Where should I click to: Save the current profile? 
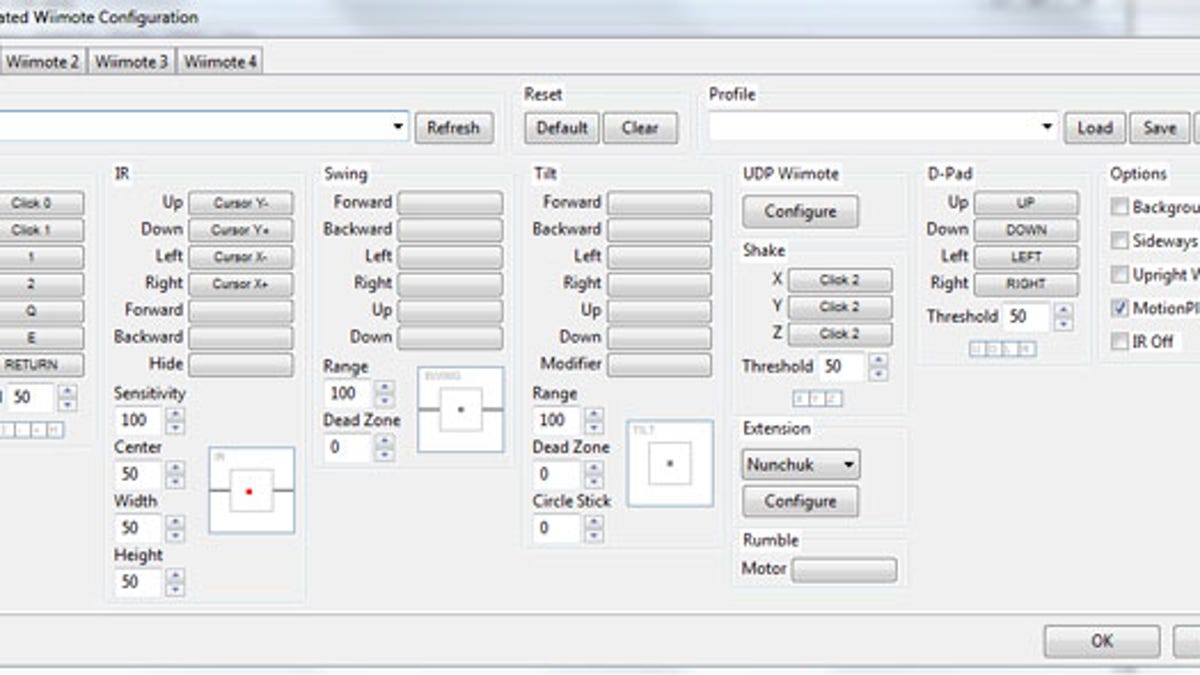pos(1160,128)
